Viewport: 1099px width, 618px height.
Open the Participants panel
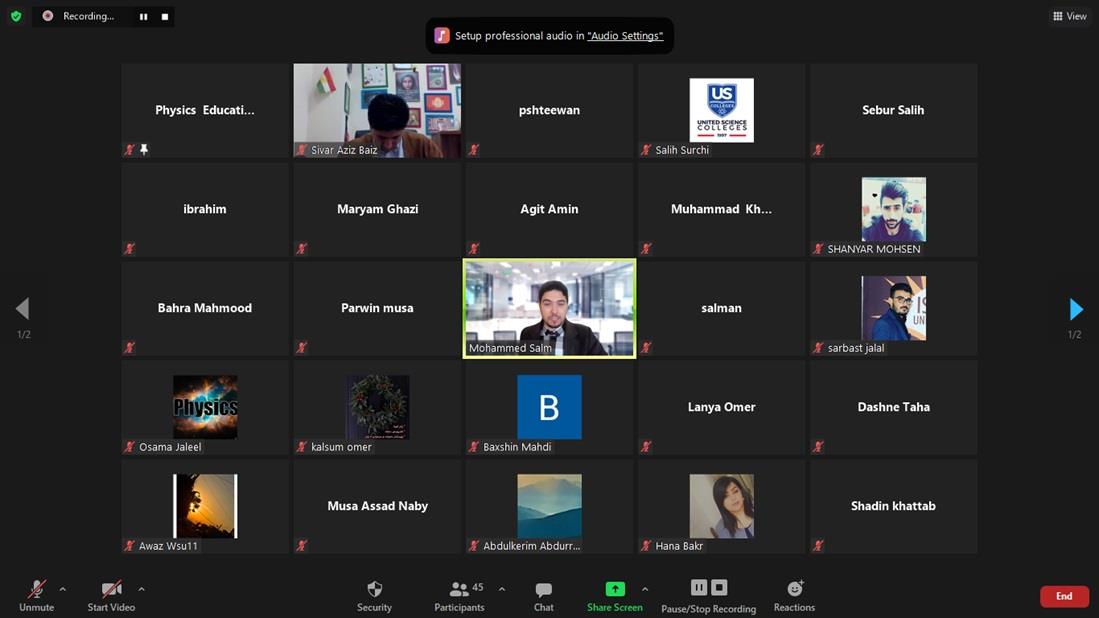[459, 595]
